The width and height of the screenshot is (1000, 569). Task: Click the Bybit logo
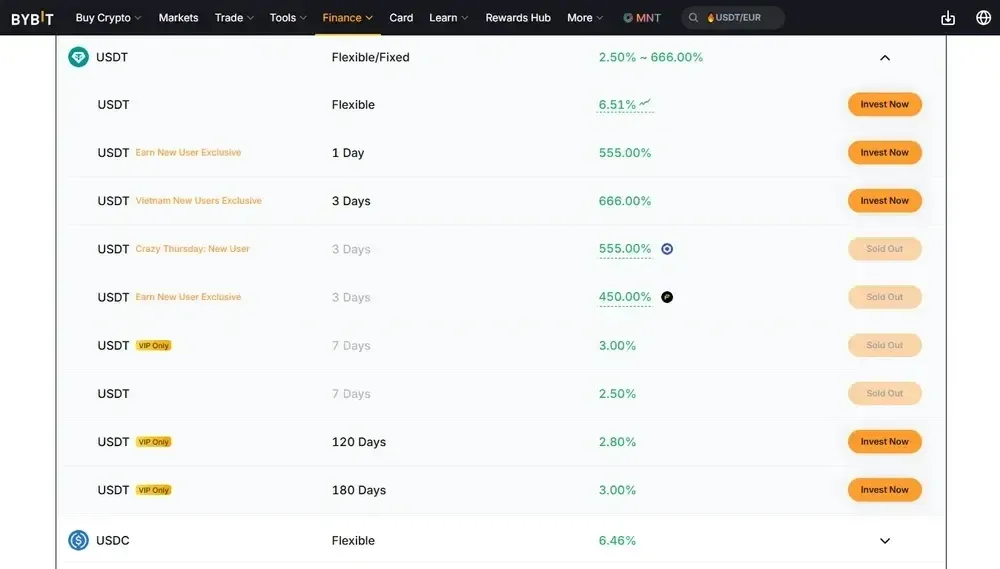[33, 18]
